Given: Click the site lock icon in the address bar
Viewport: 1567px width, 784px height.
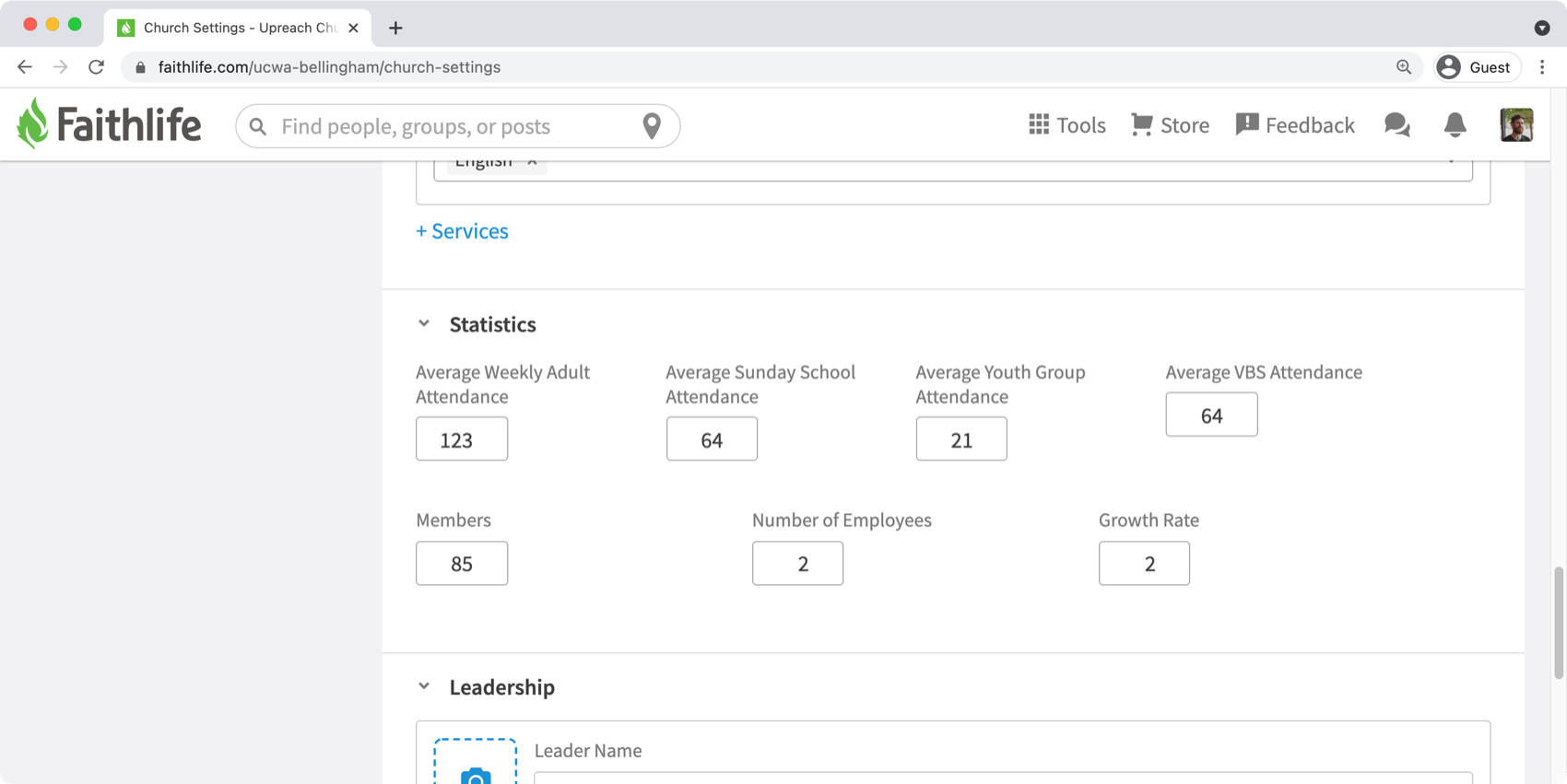Looking at the screenshot, I should tap(140, 67).
